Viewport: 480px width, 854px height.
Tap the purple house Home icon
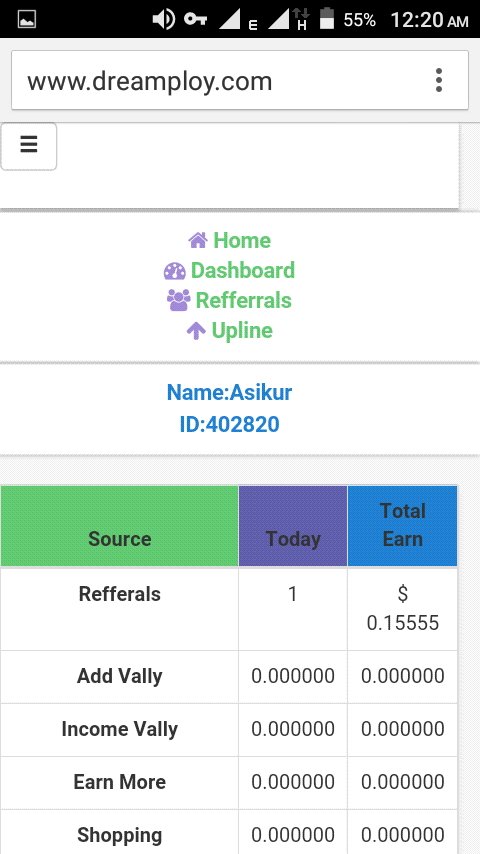198,240
